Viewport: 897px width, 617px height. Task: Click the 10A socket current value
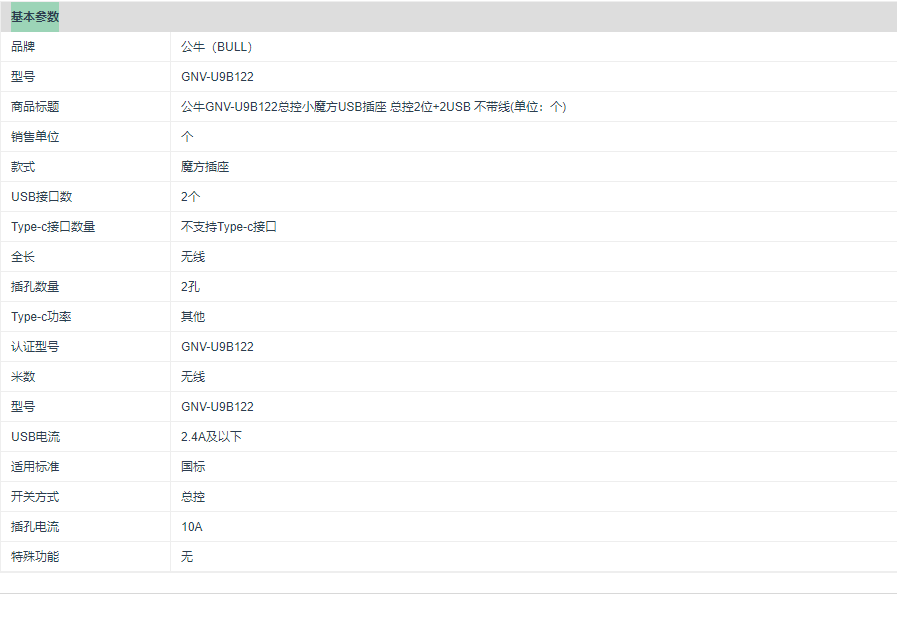(192, 527)
